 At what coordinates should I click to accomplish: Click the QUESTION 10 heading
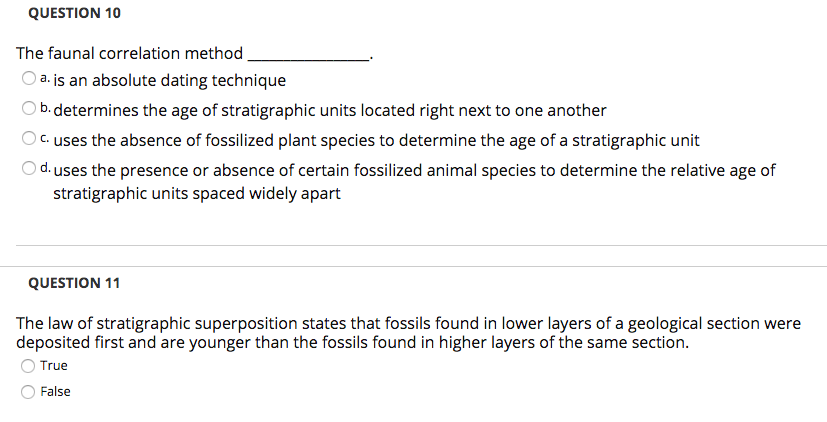tap(74, 13)
